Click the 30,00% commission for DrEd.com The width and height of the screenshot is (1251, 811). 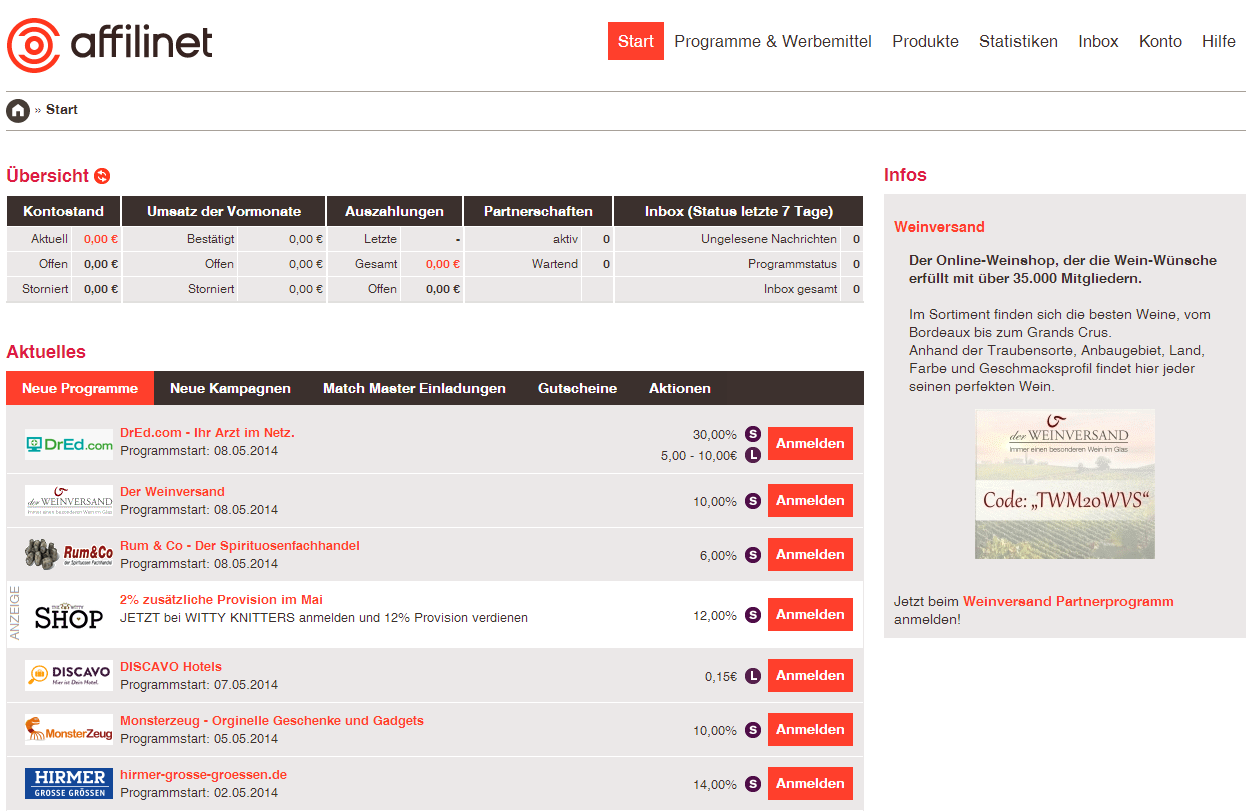pyautogui.click(x=715, y=435)
